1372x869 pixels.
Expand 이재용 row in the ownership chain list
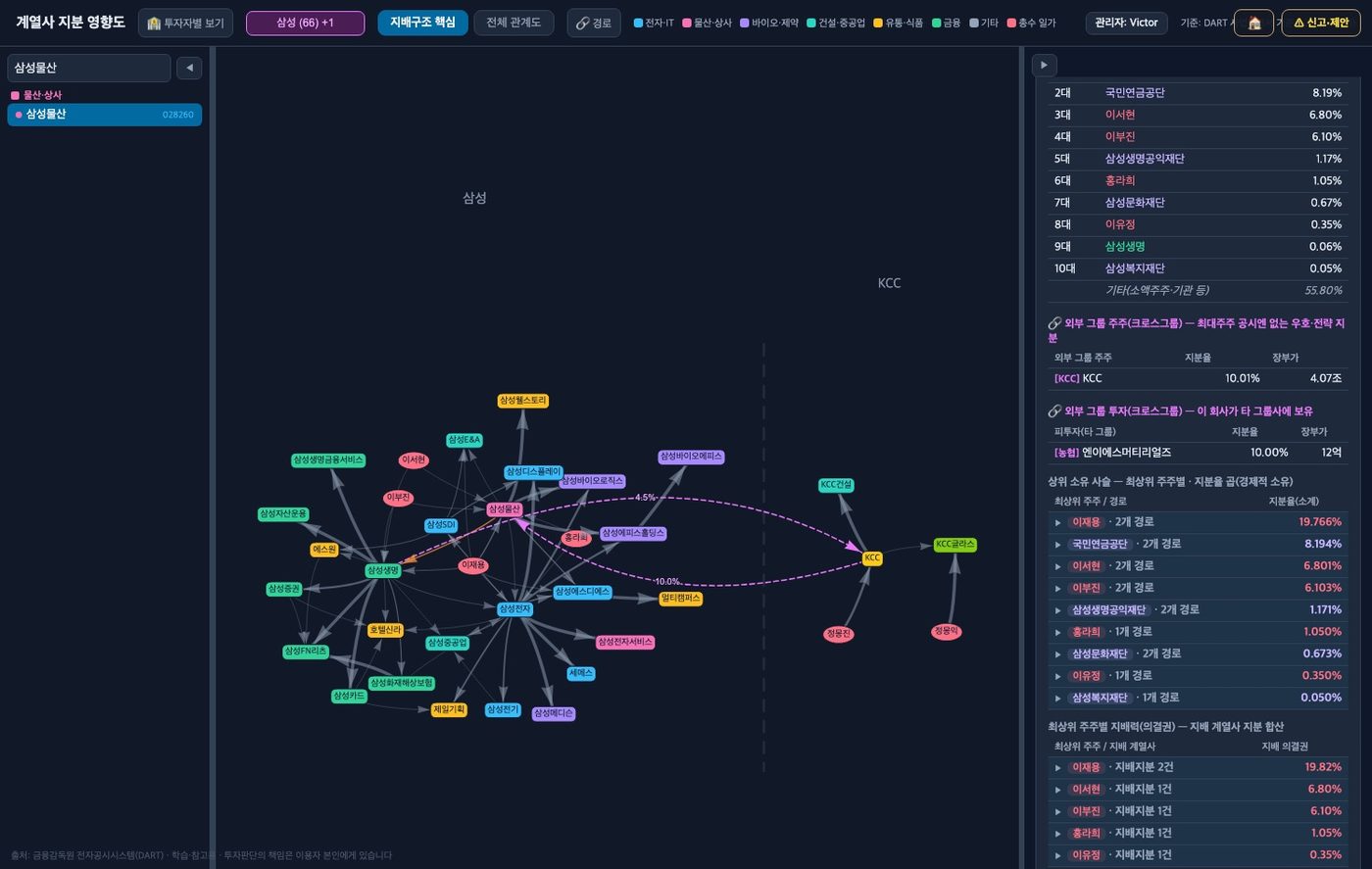(x=1198, y=522)
